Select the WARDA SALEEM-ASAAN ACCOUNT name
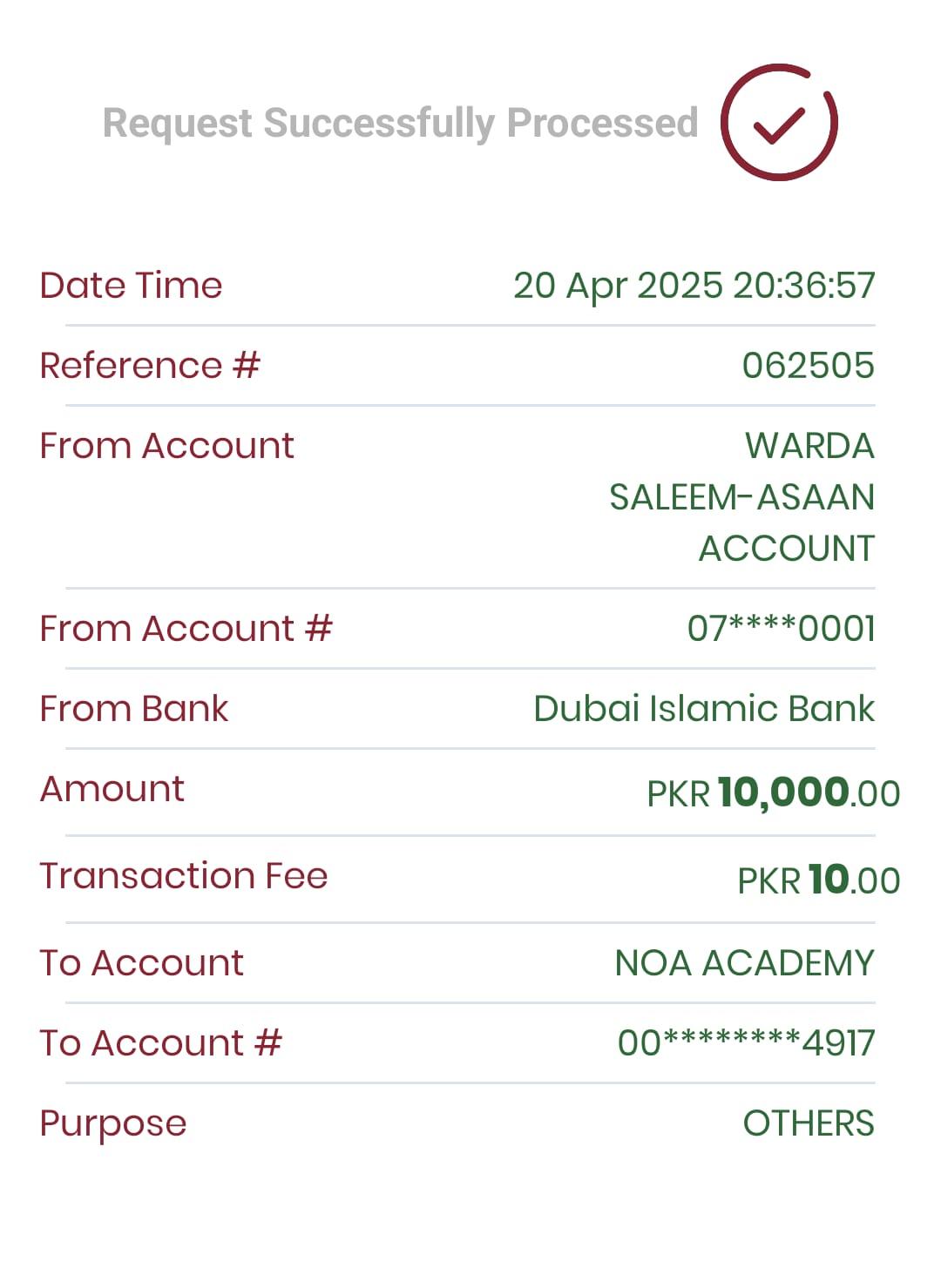The height and width of the screenshot is (1288, 941). click(x=741, y=497)
